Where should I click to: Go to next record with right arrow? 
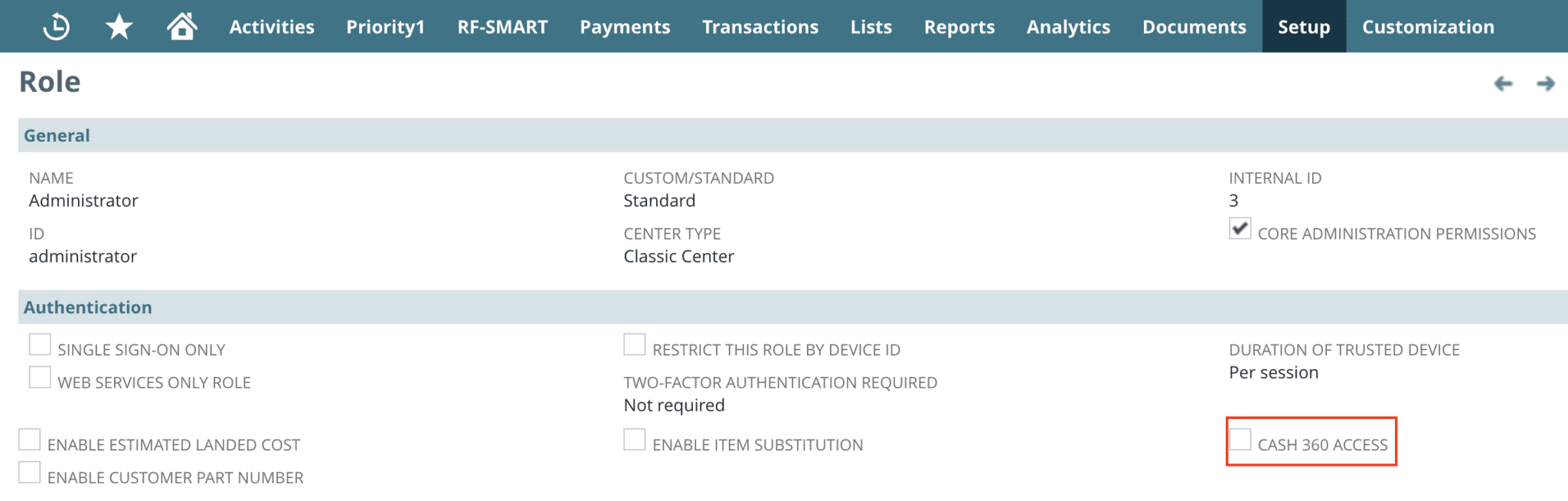(x=1545, y=83)
